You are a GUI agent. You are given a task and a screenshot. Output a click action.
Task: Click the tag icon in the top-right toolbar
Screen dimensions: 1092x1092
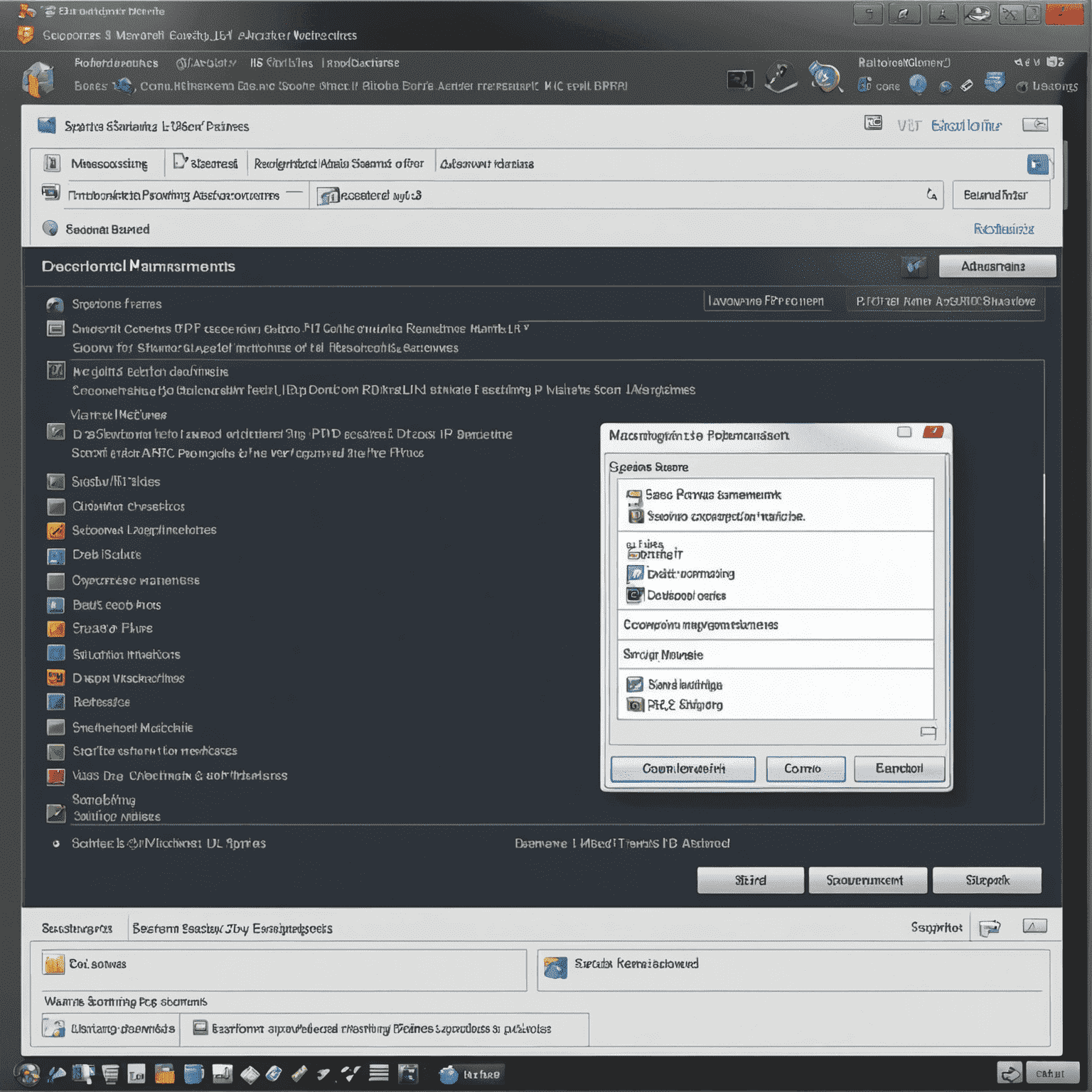966,86
